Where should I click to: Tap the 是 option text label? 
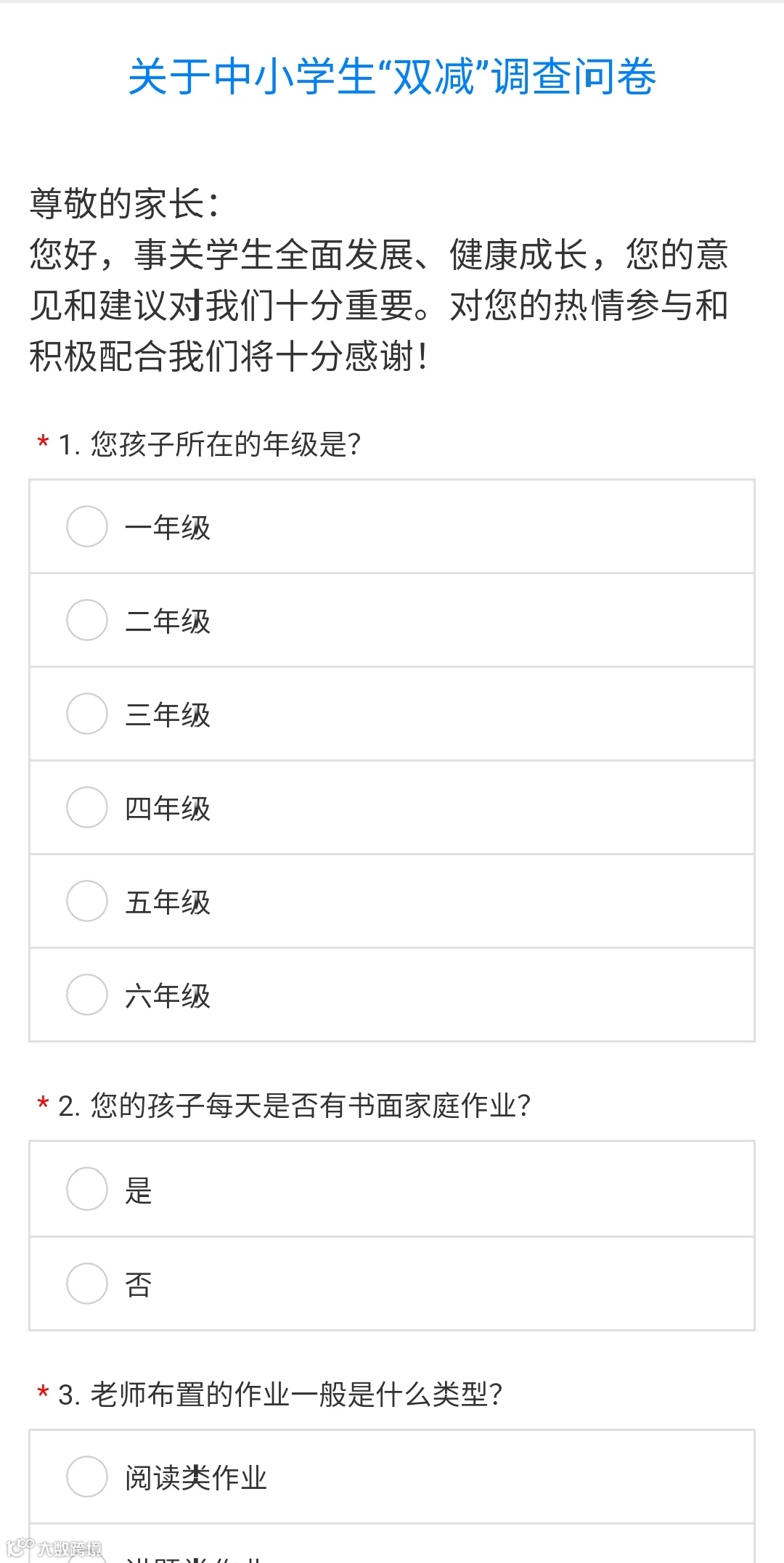(x=139, y=1191)
